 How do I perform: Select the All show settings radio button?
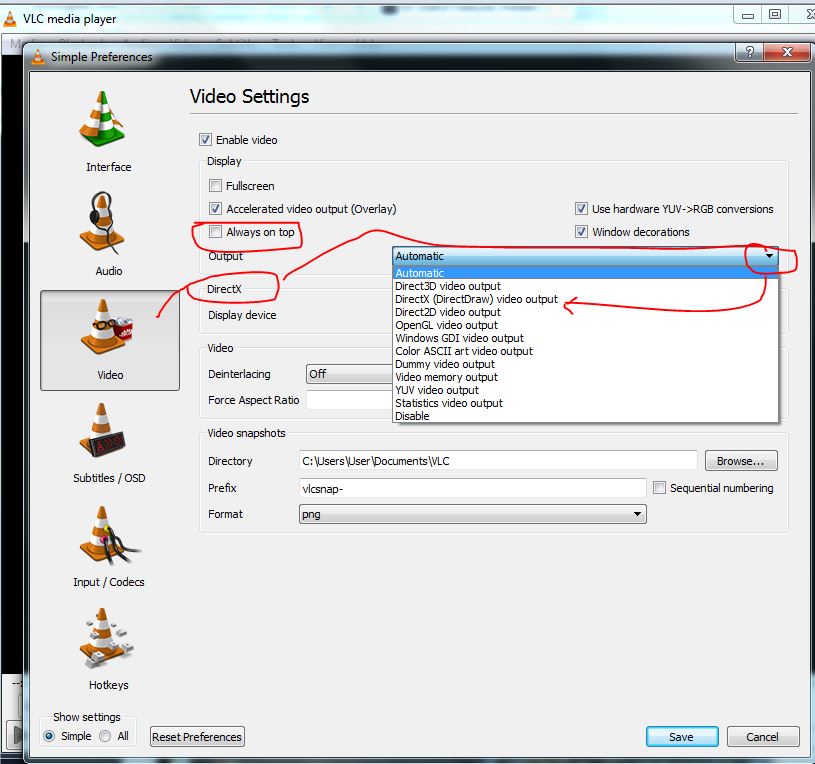point(105,736)
